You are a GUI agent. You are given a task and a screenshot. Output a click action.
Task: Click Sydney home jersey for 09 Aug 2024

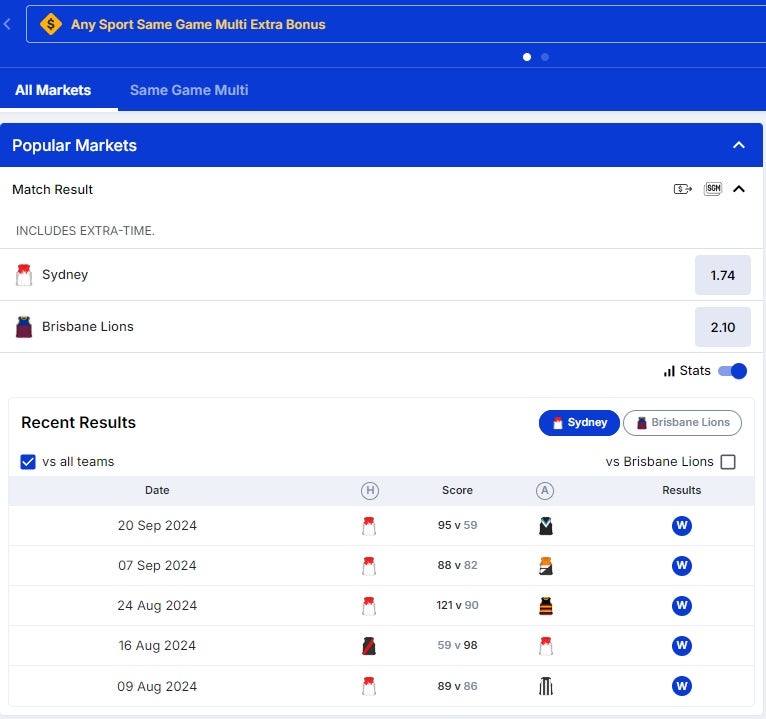tap(369, 686)
